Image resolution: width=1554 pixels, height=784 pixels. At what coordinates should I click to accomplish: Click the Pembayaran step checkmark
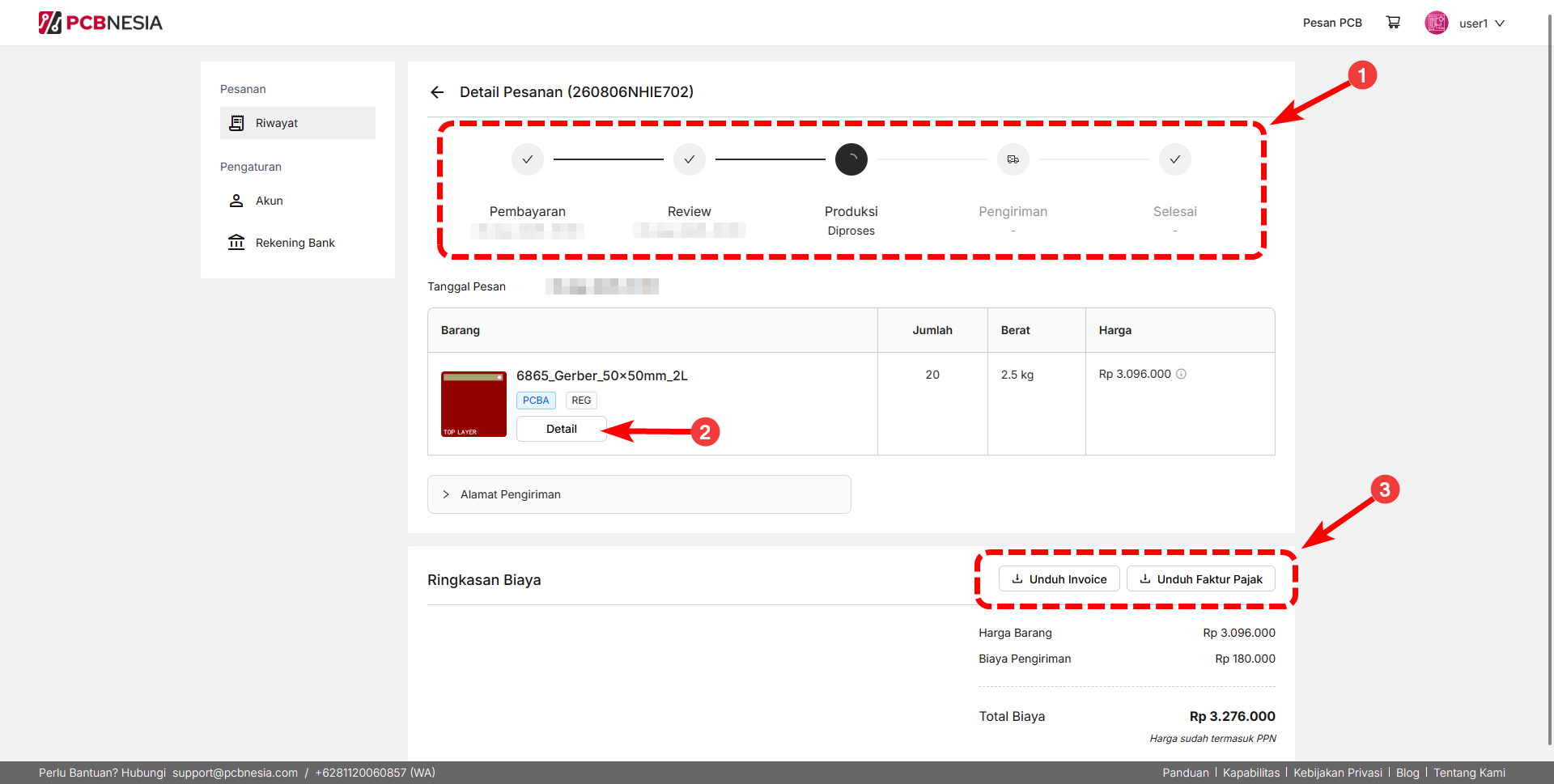tap(528, 159)
